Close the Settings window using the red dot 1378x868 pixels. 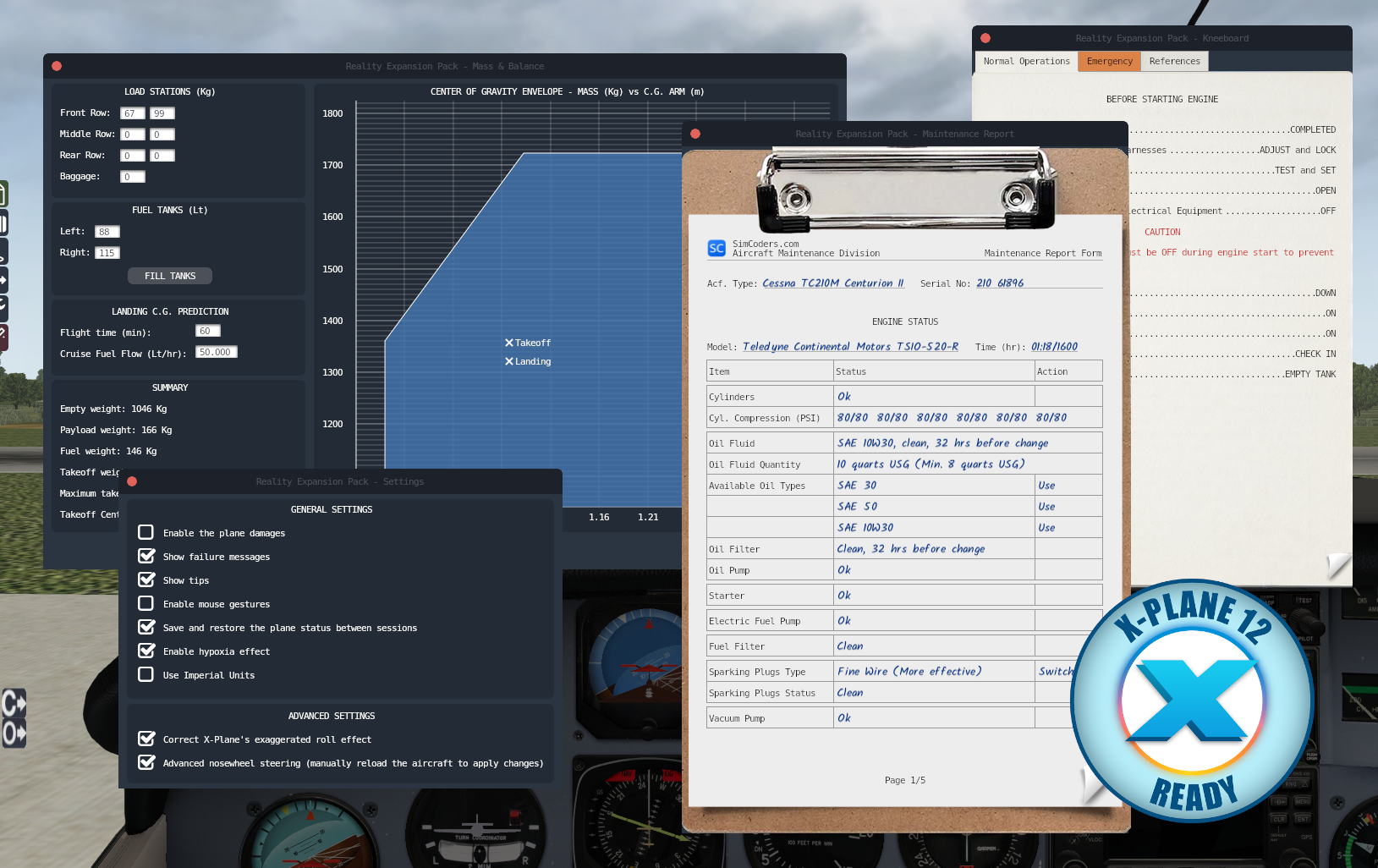132,481
